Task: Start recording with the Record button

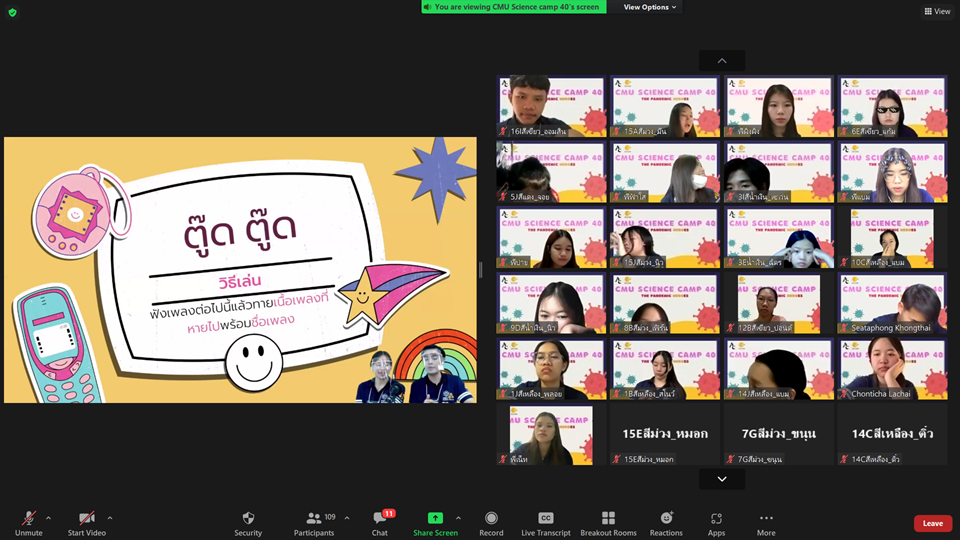Action: pyautogui.click(x=491, y=518)
